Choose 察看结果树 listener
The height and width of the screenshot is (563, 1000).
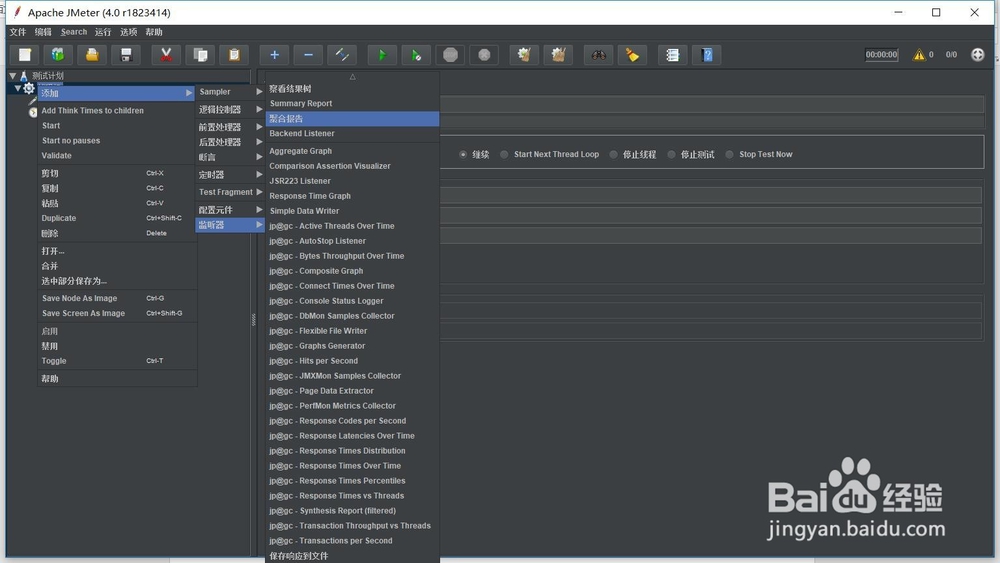(x=352, y=89)
